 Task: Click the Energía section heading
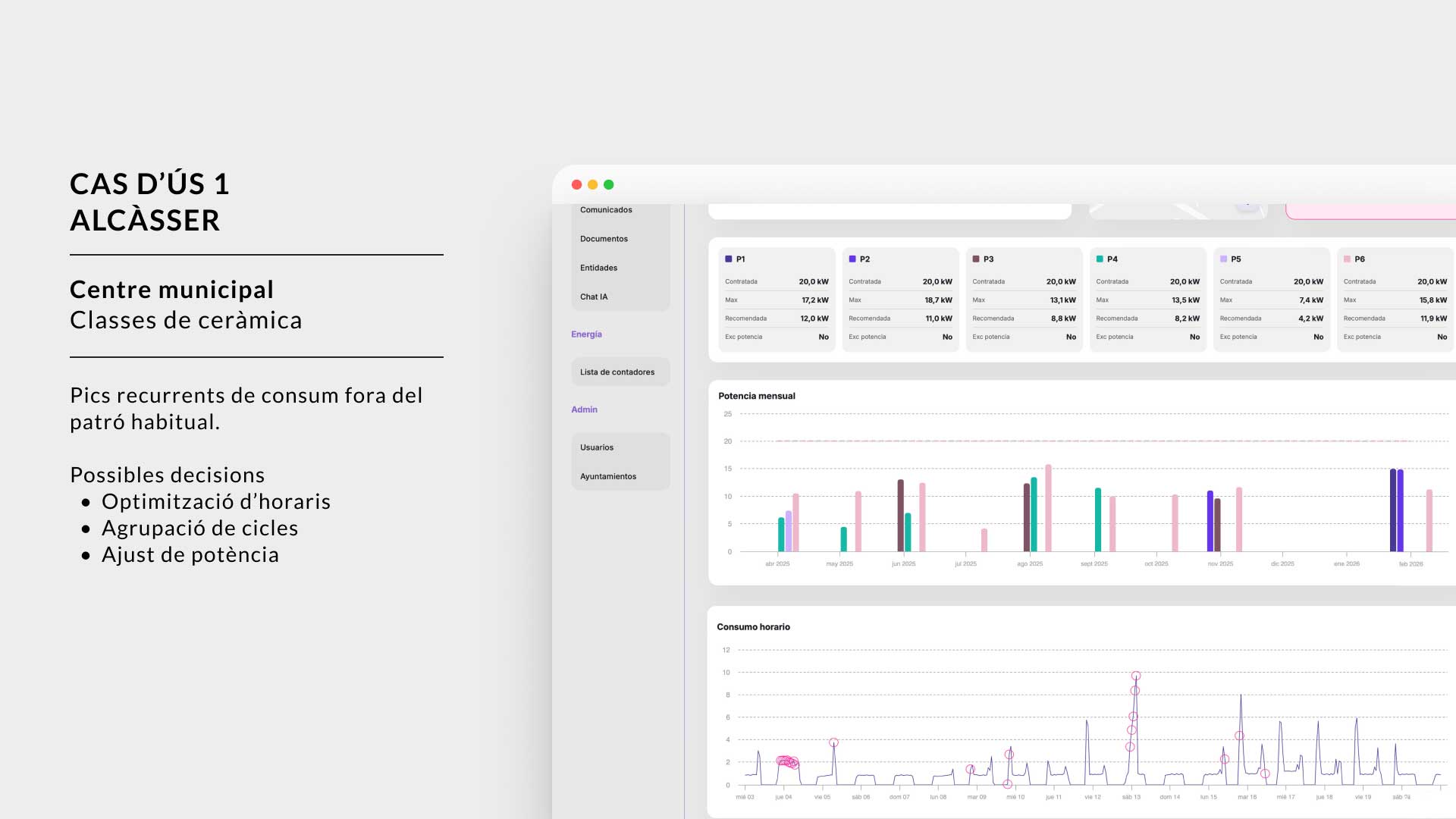pyautogui.click(x=586, y=334)
